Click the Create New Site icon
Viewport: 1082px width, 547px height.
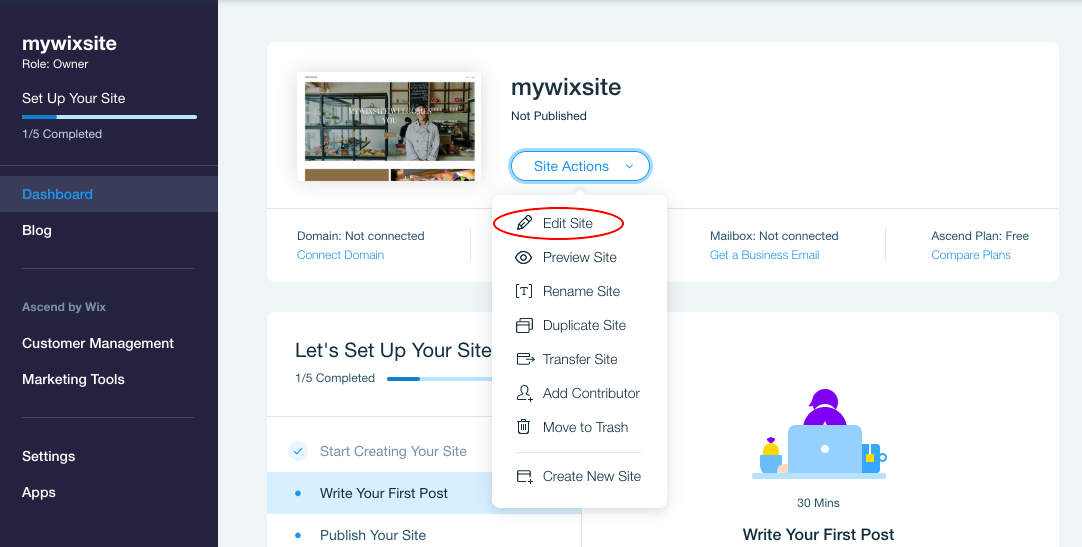click(x=524, y=476)
